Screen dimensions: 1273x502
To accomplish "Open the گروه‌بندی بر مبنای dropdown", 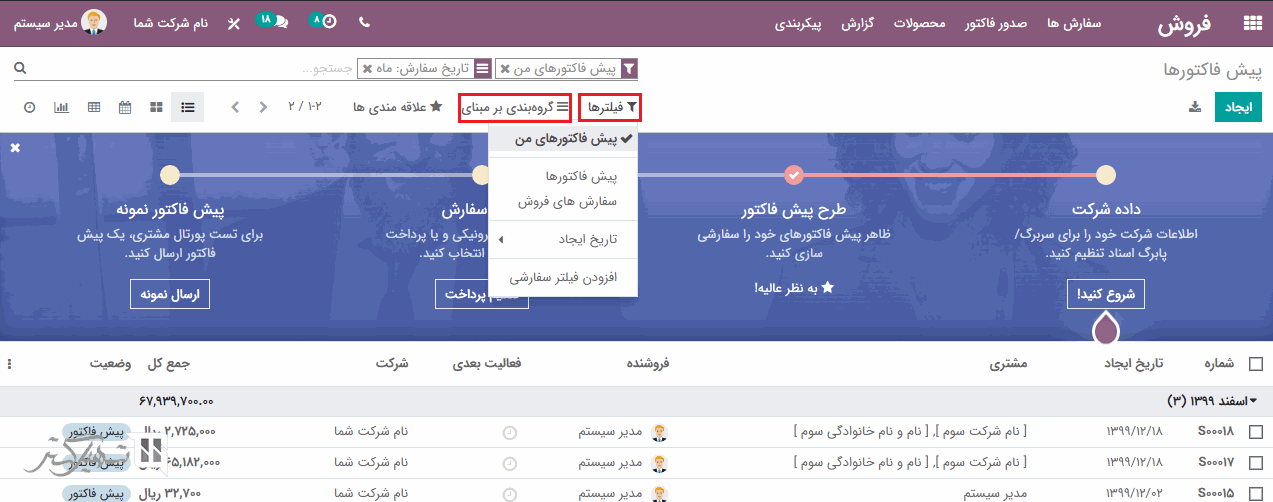I will tap(515, 107).
